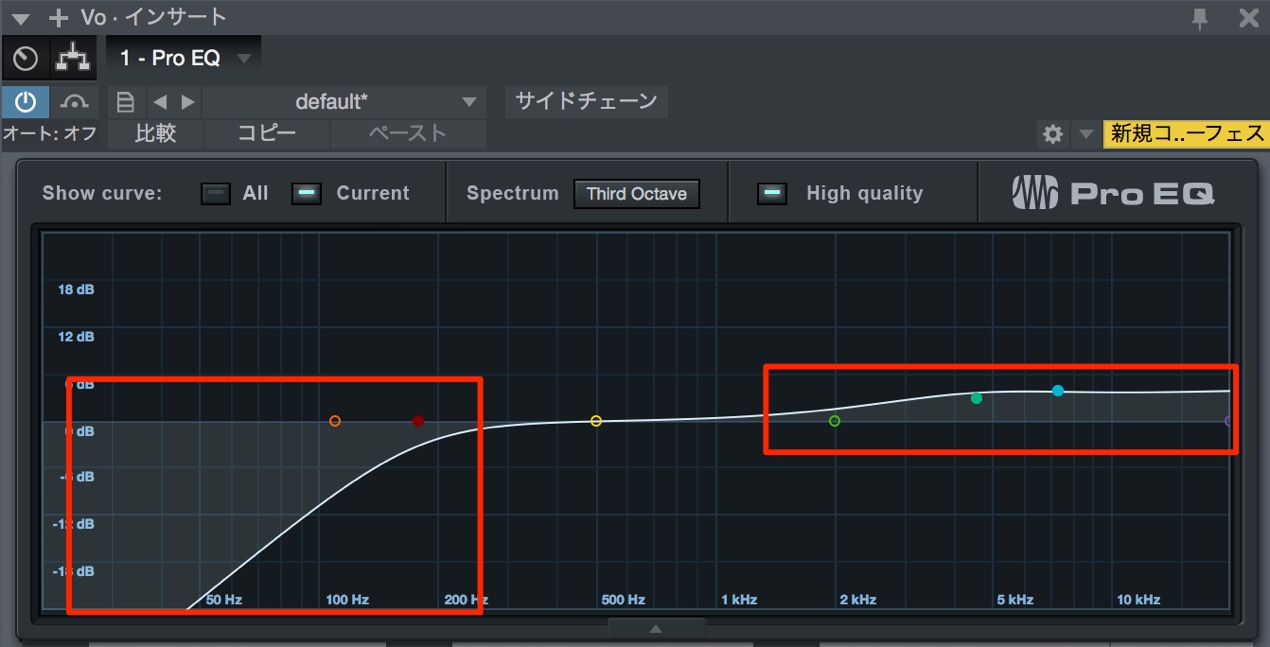
Task: Open the gear settings icon
Action: pos(1052,134)
